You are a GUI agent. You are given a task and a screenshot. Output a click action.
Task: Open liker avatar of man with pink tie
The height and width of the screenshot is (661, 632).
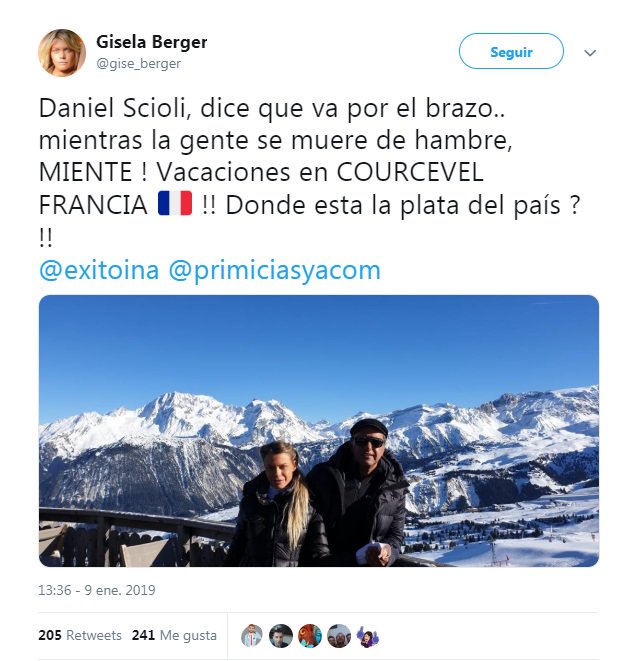pyautogui.click(x=252, y=635)
